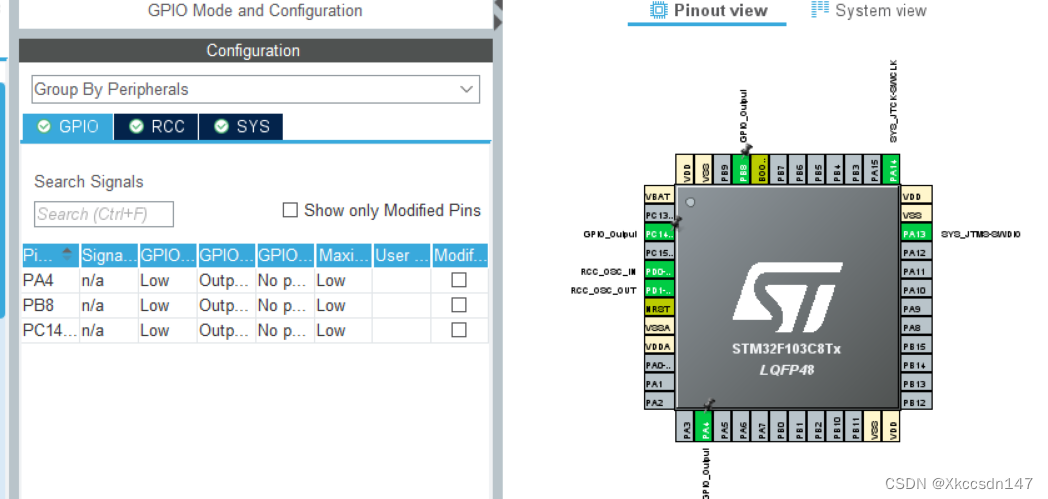
Task: Select the PA4 row in GPIO table
Action: [255, 280]
